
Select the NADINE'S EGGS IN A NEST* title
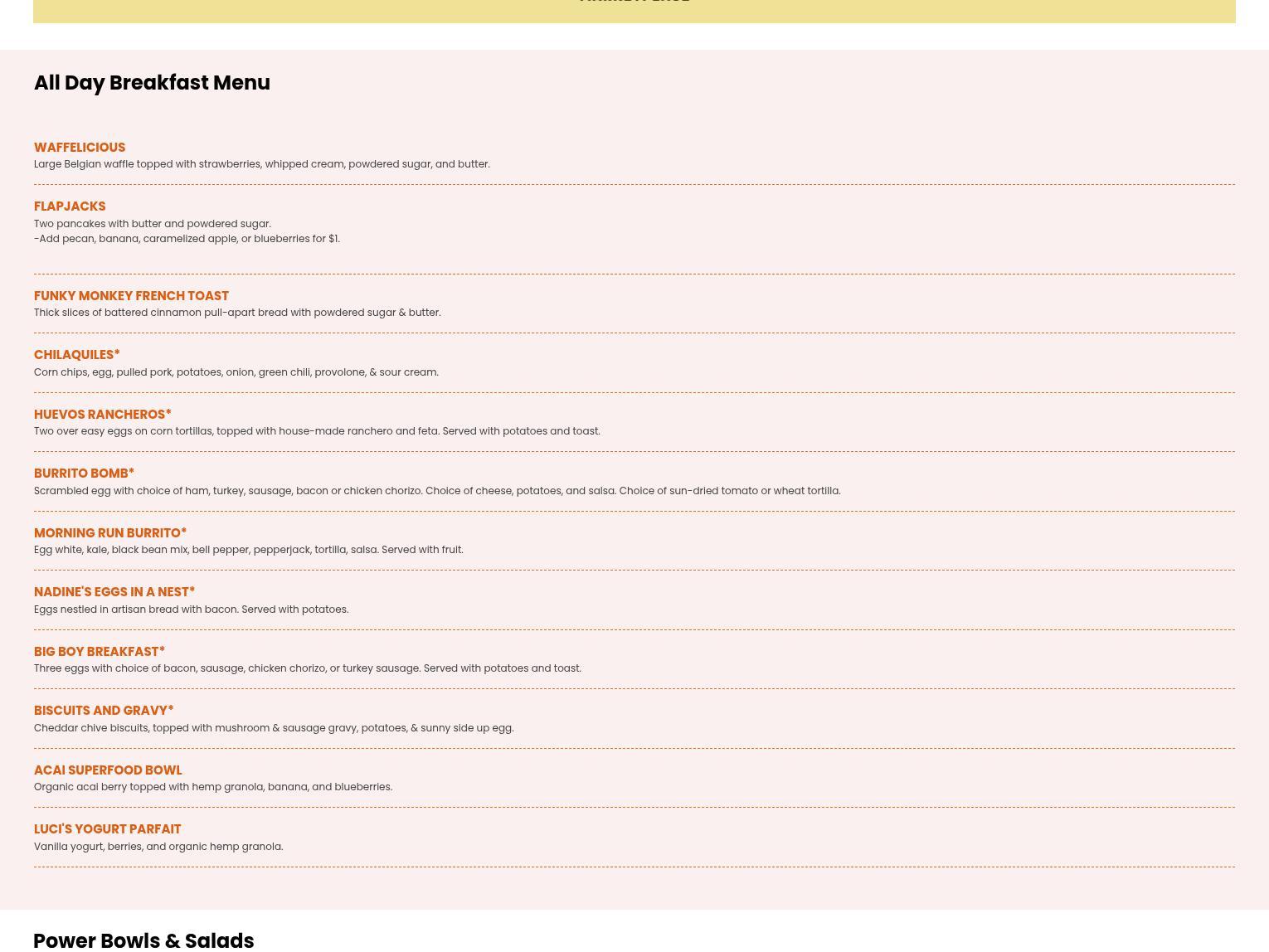click(x=114, y=592)
